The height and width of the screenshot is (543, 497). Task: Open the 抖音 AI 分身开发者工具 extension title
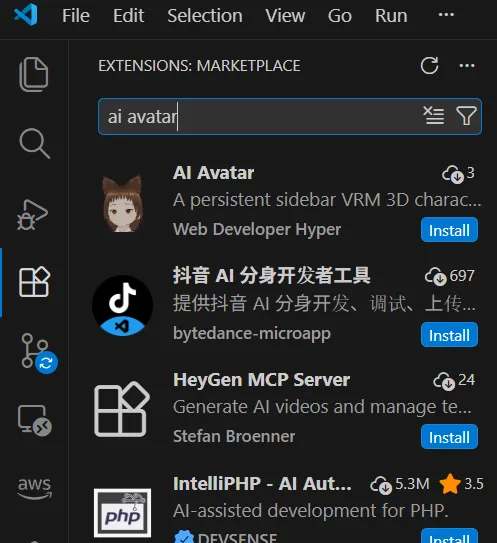(x=272, y=276)
